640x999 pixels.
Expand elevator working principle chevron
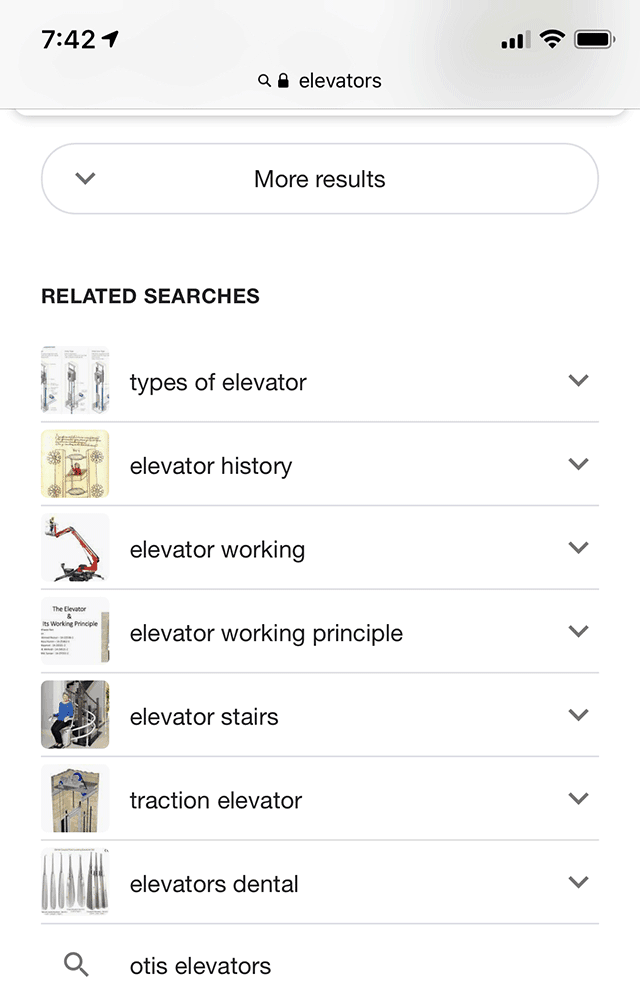(578, 632)
